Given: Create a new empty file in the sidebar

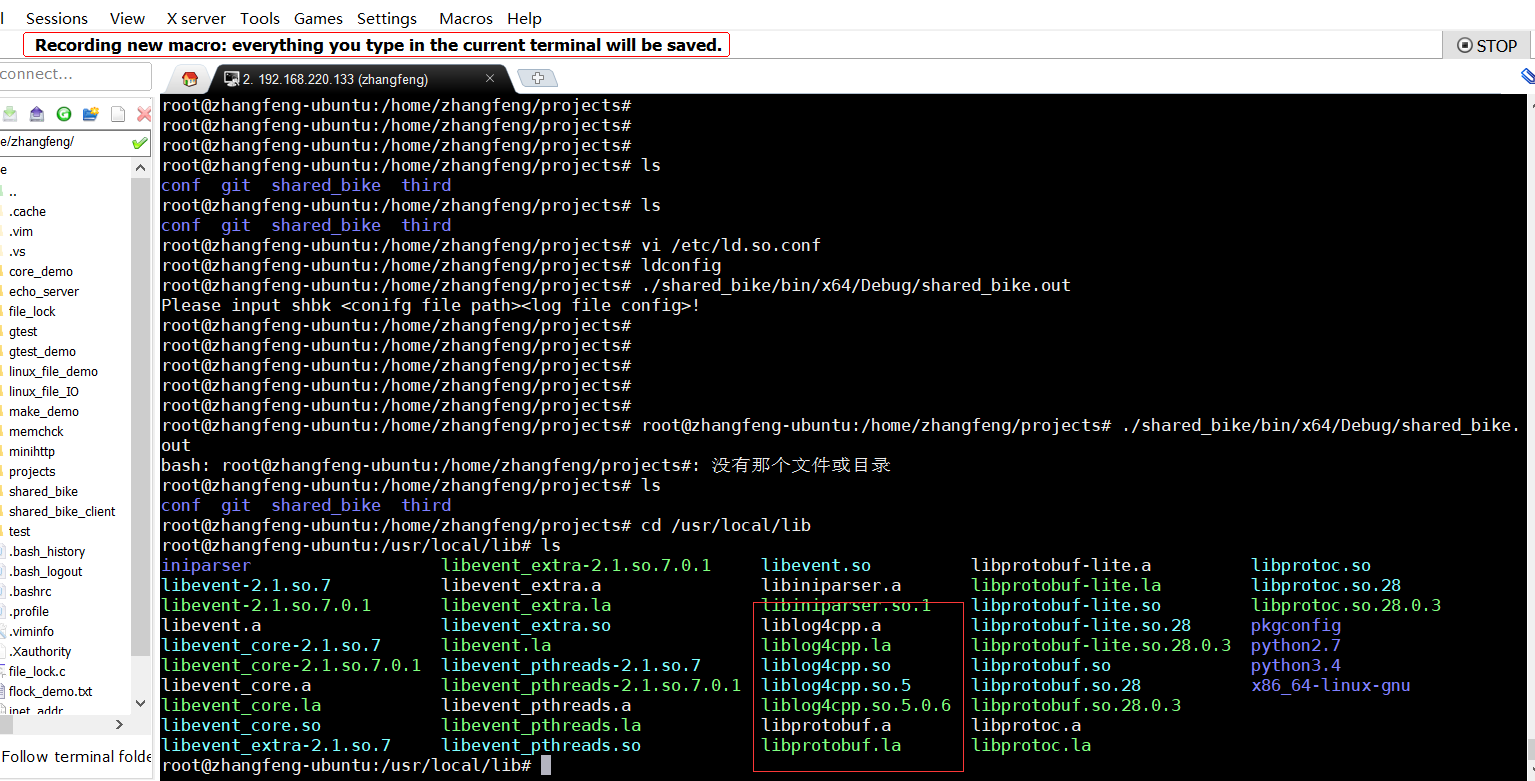Looking at the screenshot, I should (117, 113).
